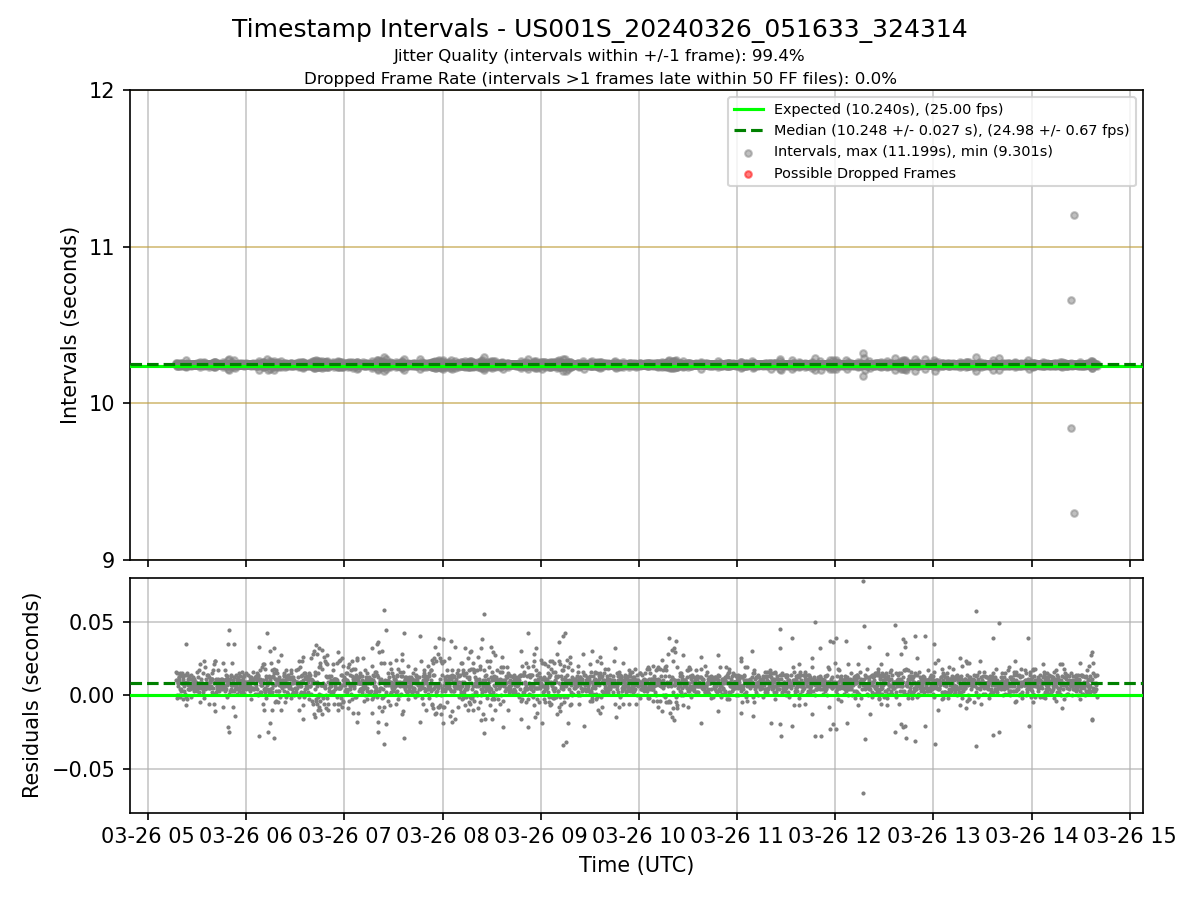Image resolution: width=1200 pixels, height=900 pixels.
Task: Click the highest residual outlier at the top edge of the residuals plot
Action: tap(863, 580)
